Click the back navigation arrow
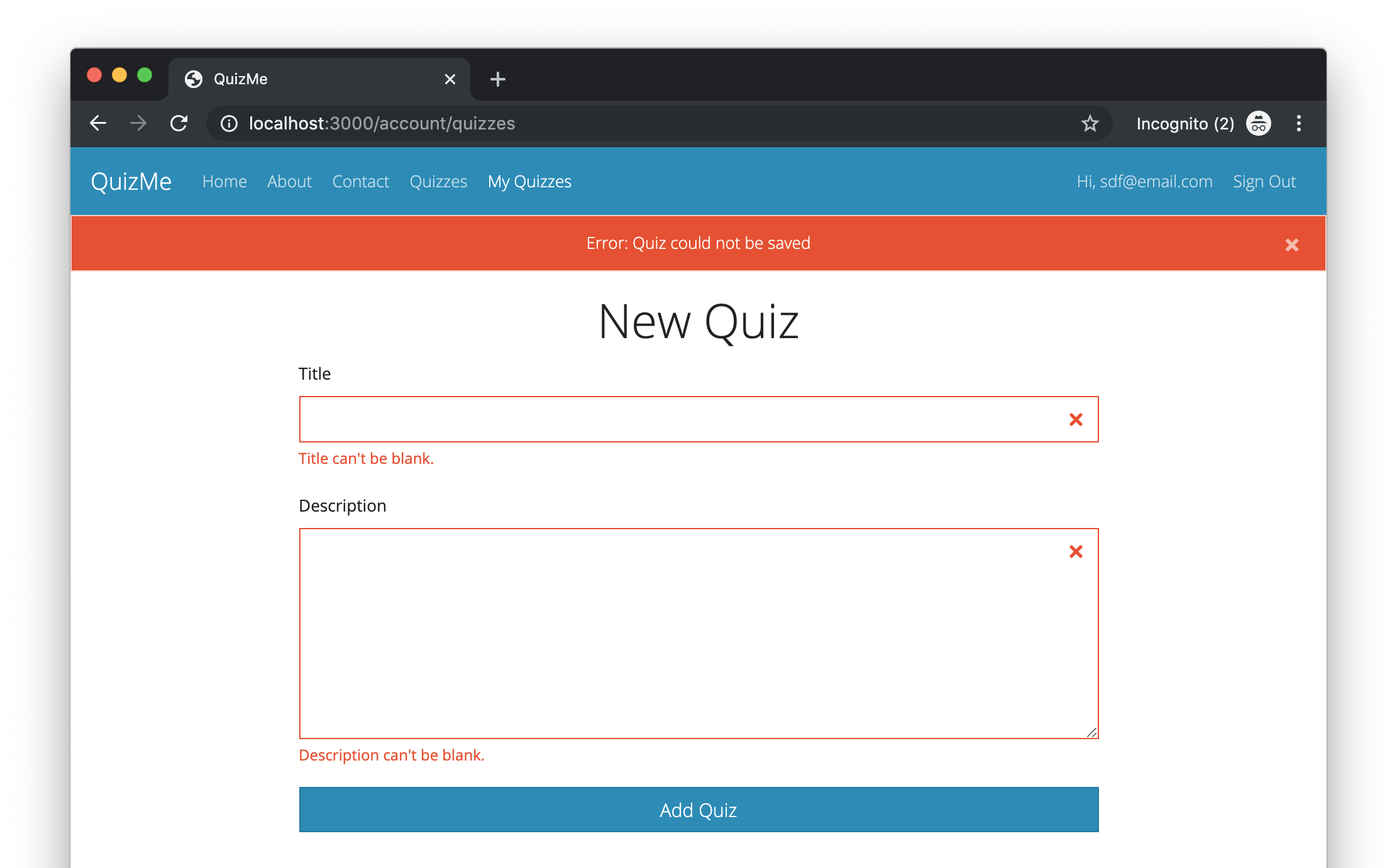This screenshot has height=868, width=1397. [100, 122]
